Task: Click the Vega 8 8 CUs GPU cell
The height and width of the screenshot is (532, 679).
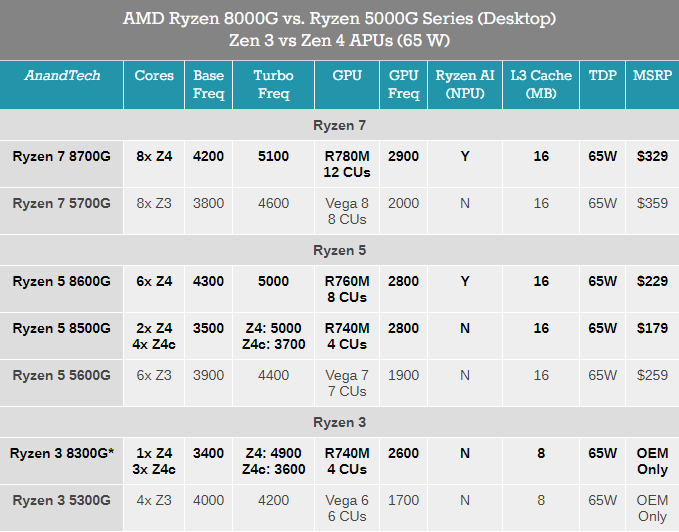Action: [x=347, y=212]
